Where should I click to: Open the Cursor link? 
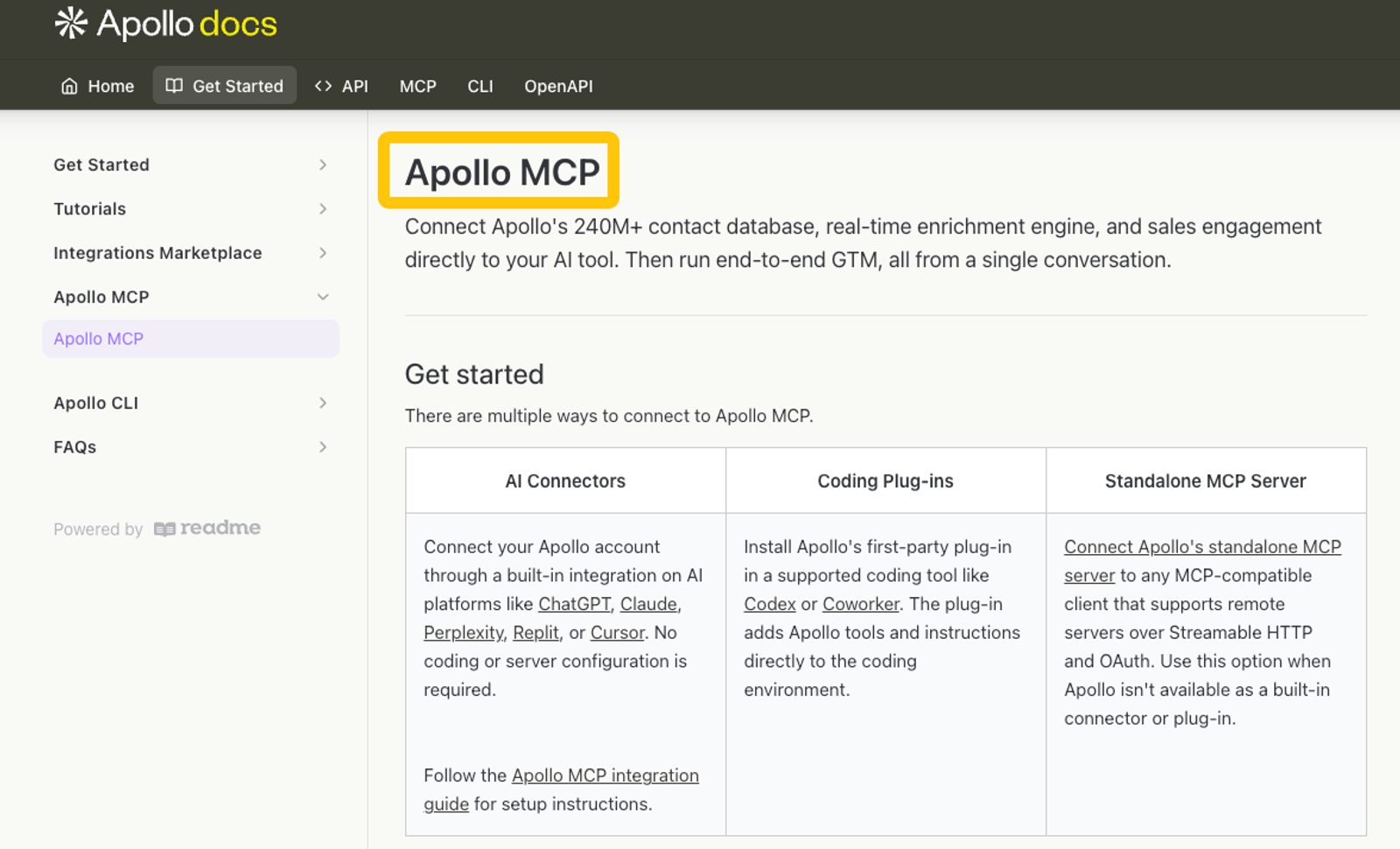point(617,633)
